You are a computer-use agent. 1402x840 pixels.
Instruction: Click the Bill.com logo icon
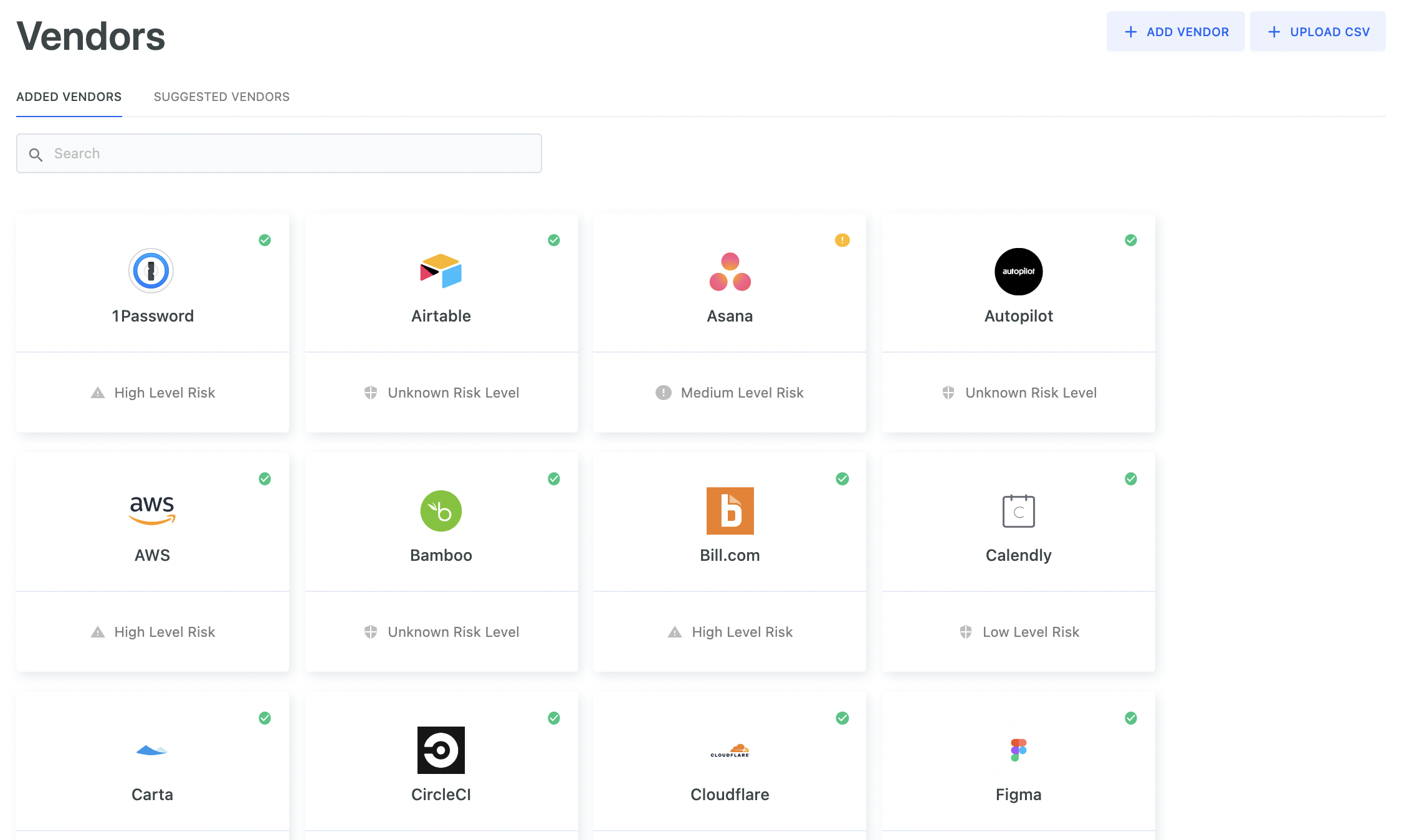point(730,511)
